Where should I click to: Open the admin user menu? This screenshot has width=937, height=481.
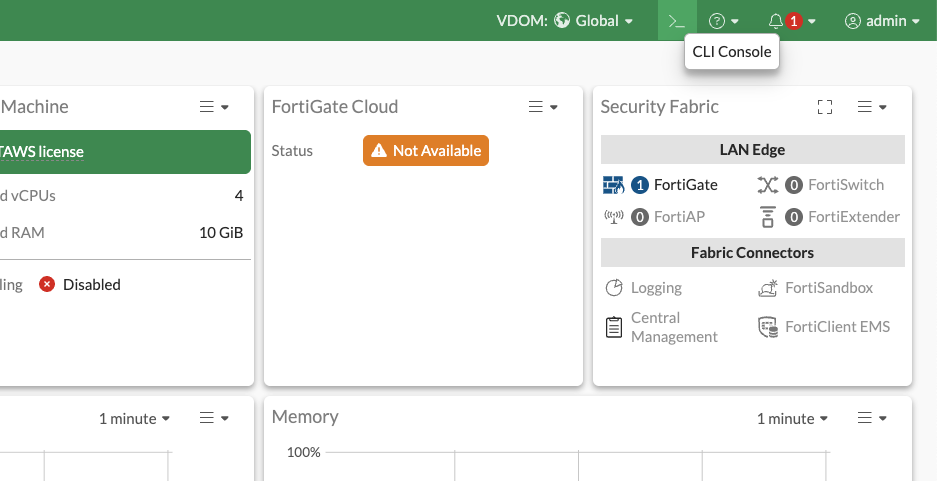coord(882,21)
